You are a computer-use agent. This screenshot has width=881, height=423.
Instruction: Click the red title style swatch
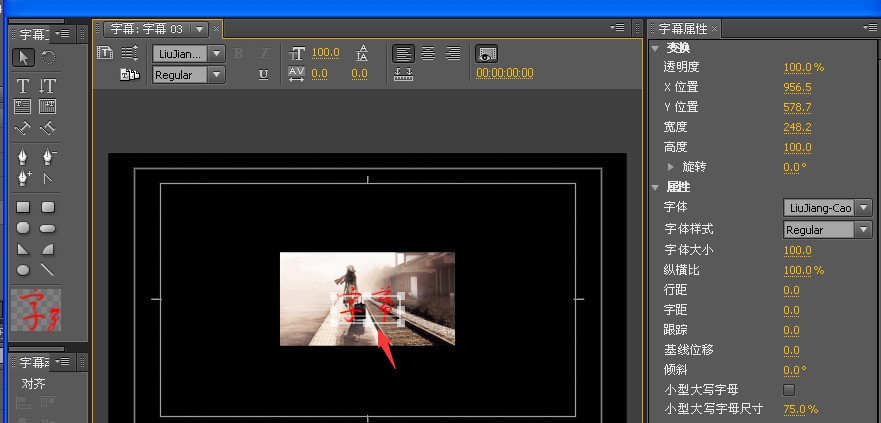35,310
